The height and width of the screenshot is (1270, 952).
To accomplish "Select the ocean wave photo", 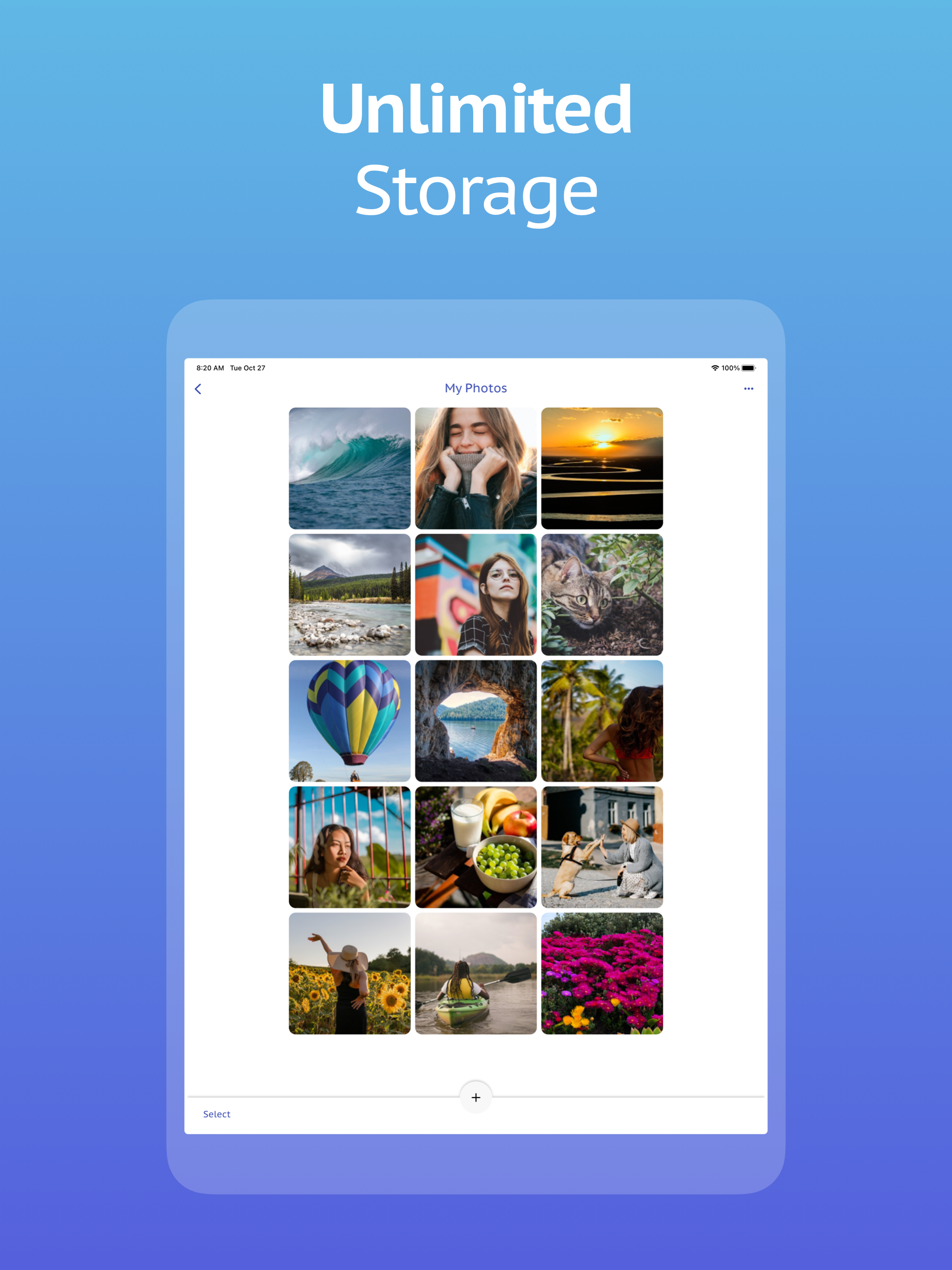I will point(349,467).
